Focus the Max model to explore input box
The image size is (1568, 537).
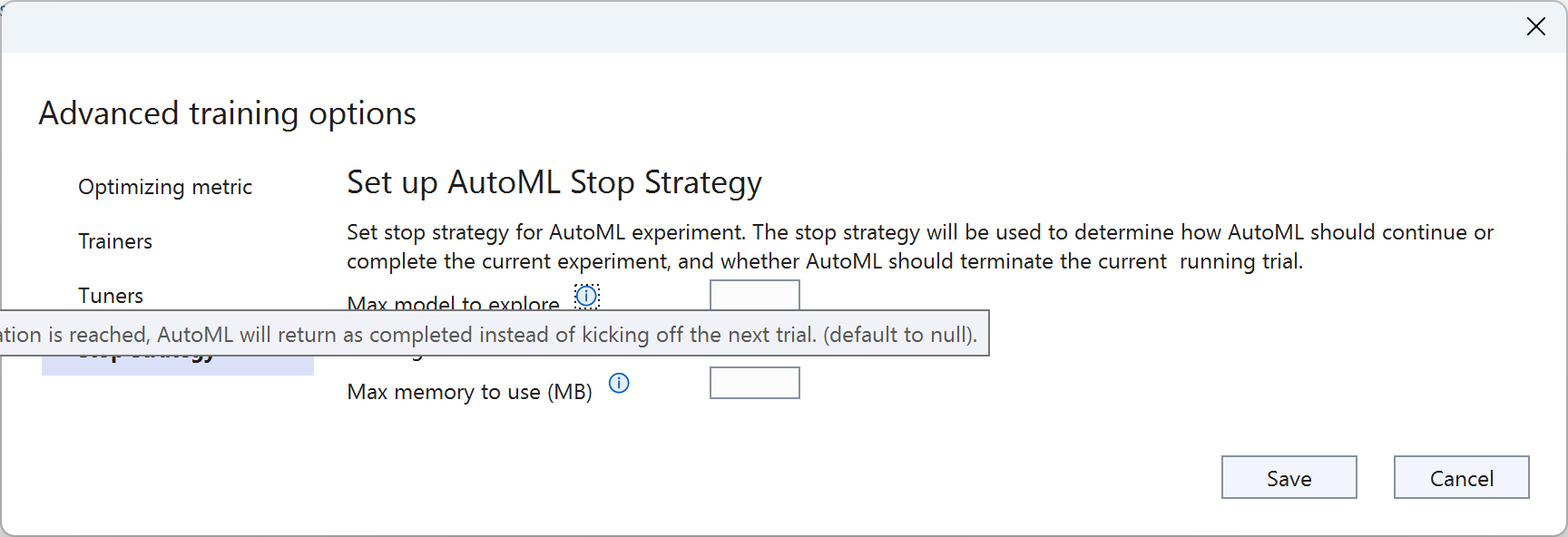[x=754, y=296]
